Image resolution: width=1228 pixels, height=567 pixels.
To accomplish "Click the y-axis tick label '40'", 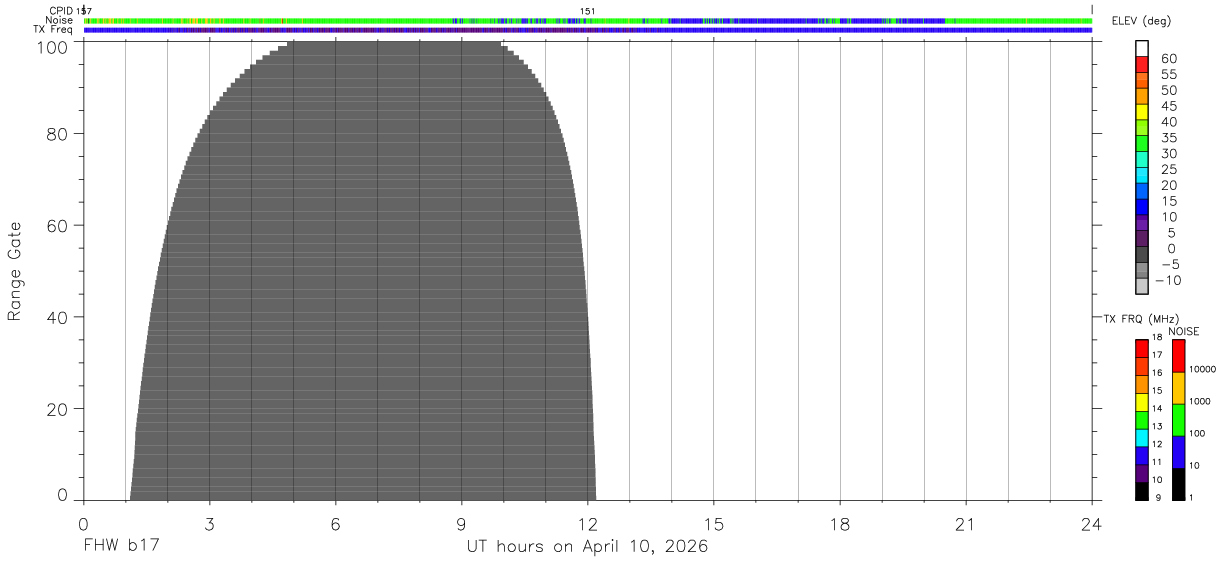I will (58, 318).
